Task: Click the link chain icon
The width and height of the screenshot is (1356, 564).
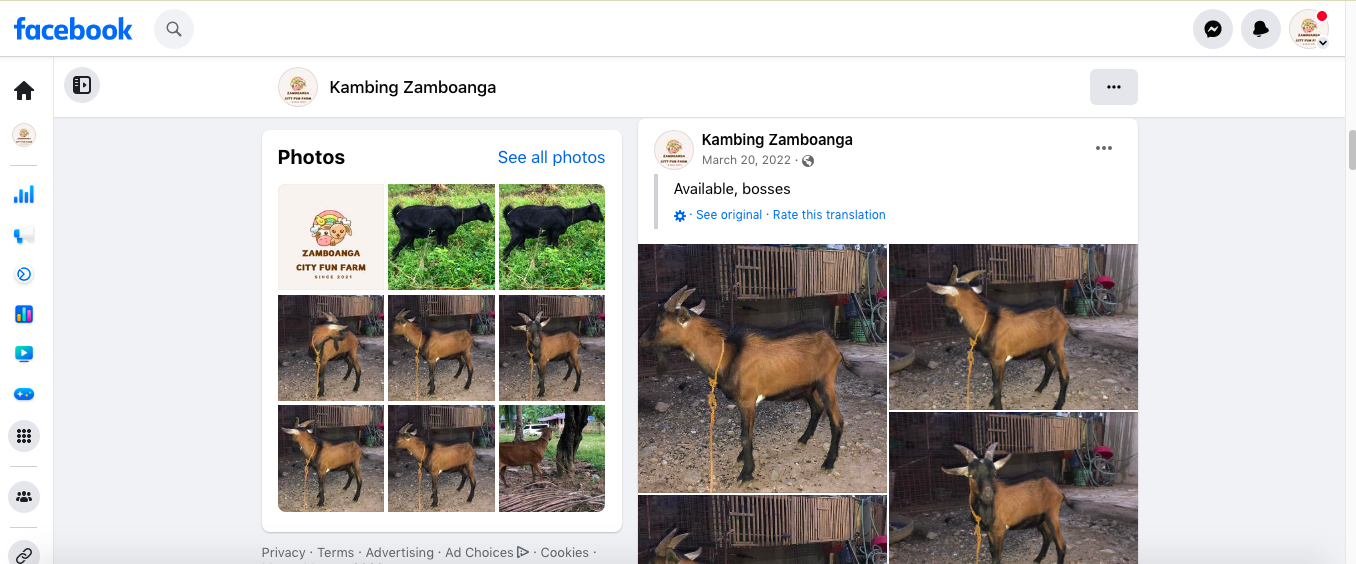Action: (24, 554)
